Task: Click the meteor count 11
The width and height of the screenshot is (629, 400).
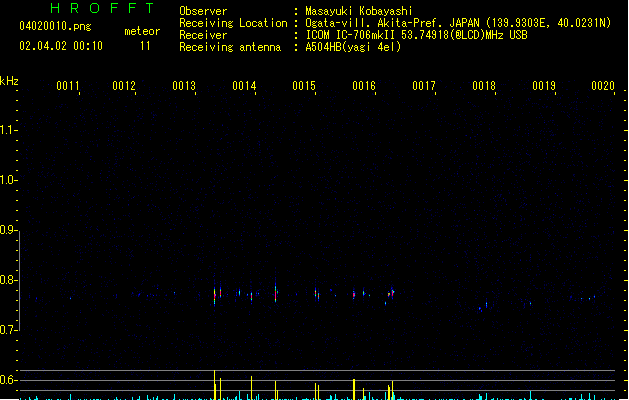Action: coord(145,46)
